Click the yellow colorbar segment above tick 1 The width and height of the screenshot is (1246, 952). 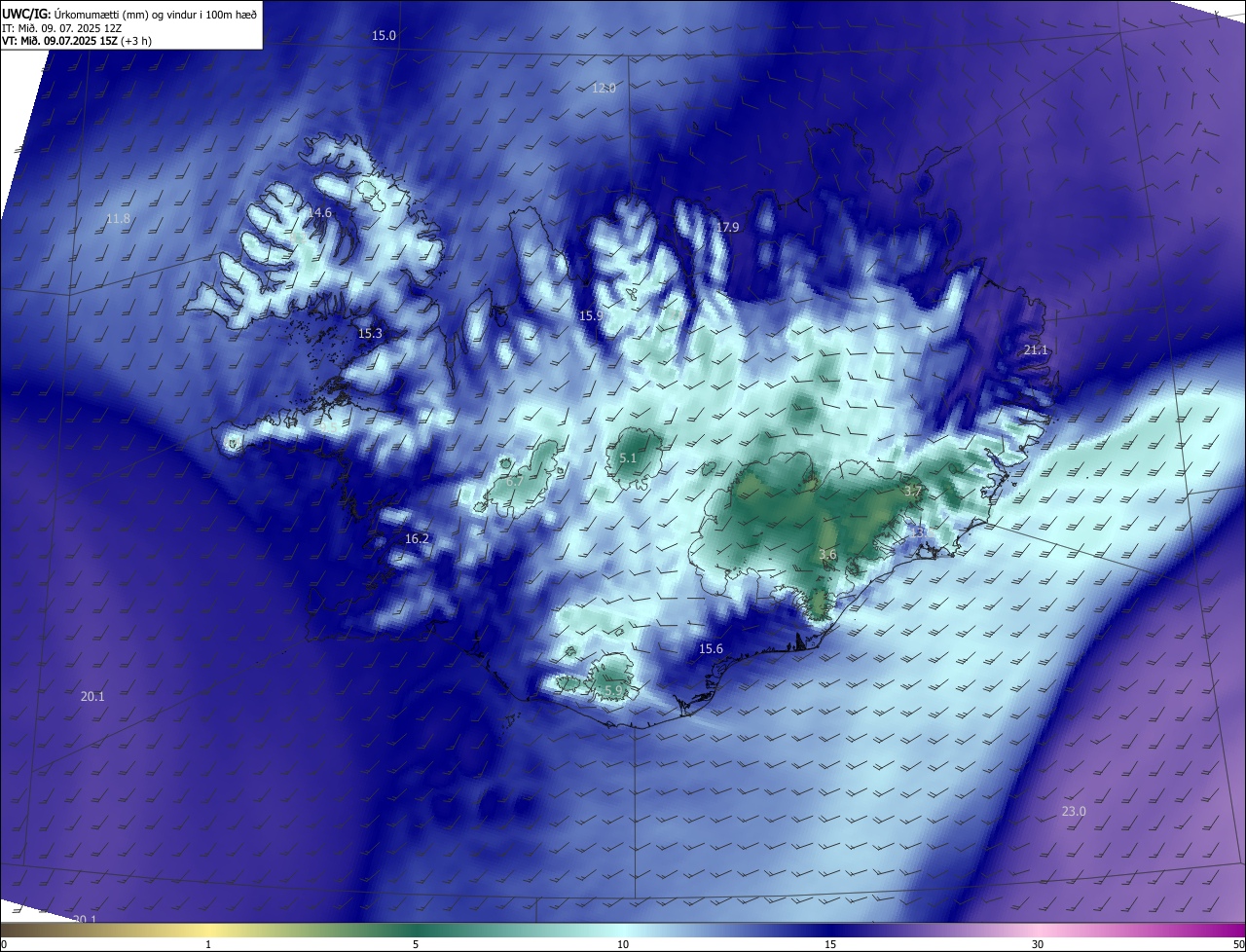(208, 930)
